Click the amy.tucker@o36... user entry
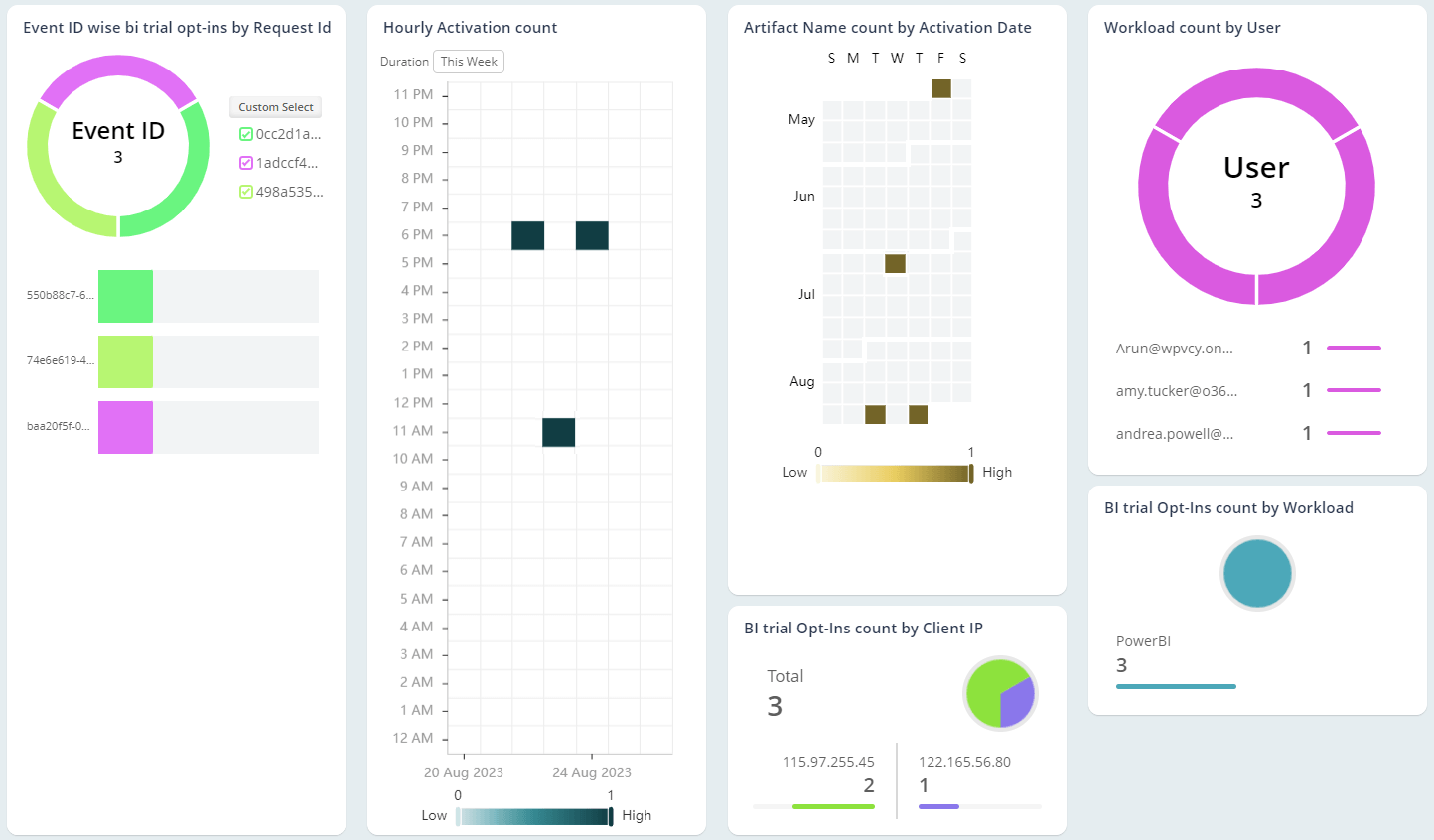Screen dimensions: 1434x840 tap(1176, 390)
